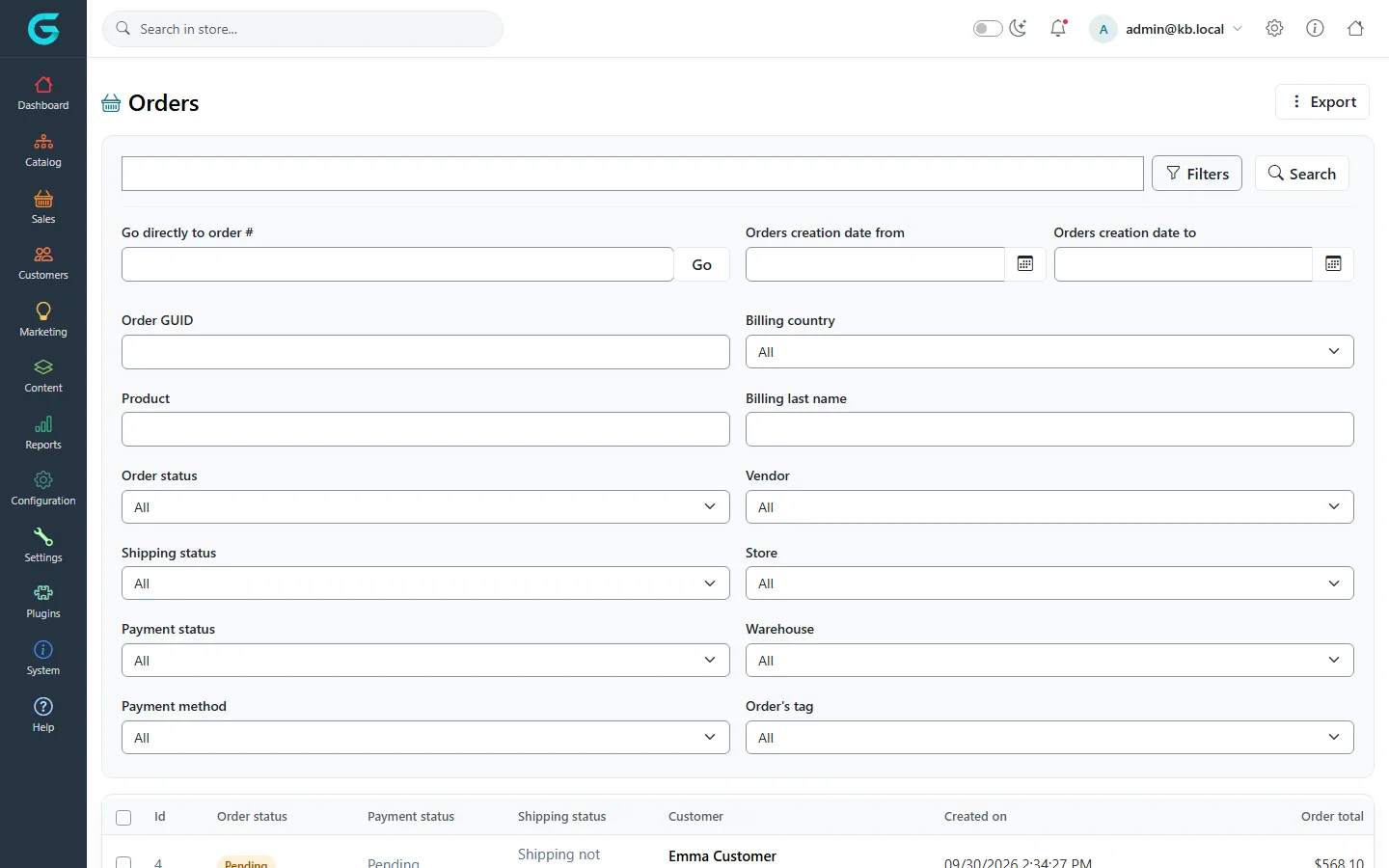Open the Dashboard sidebar icon
The image size is (1389, 868).
[43, 94]
